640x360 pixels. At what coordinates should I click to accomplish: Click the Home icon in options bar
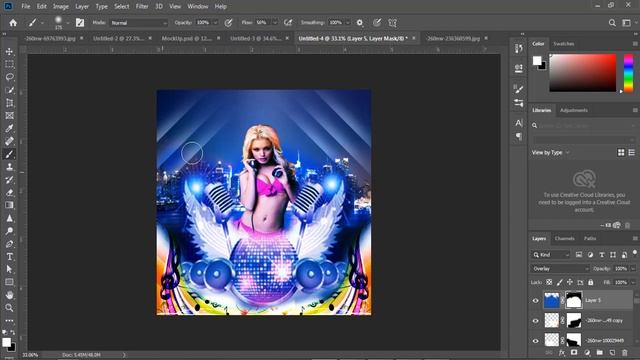[x=13, y=23]
